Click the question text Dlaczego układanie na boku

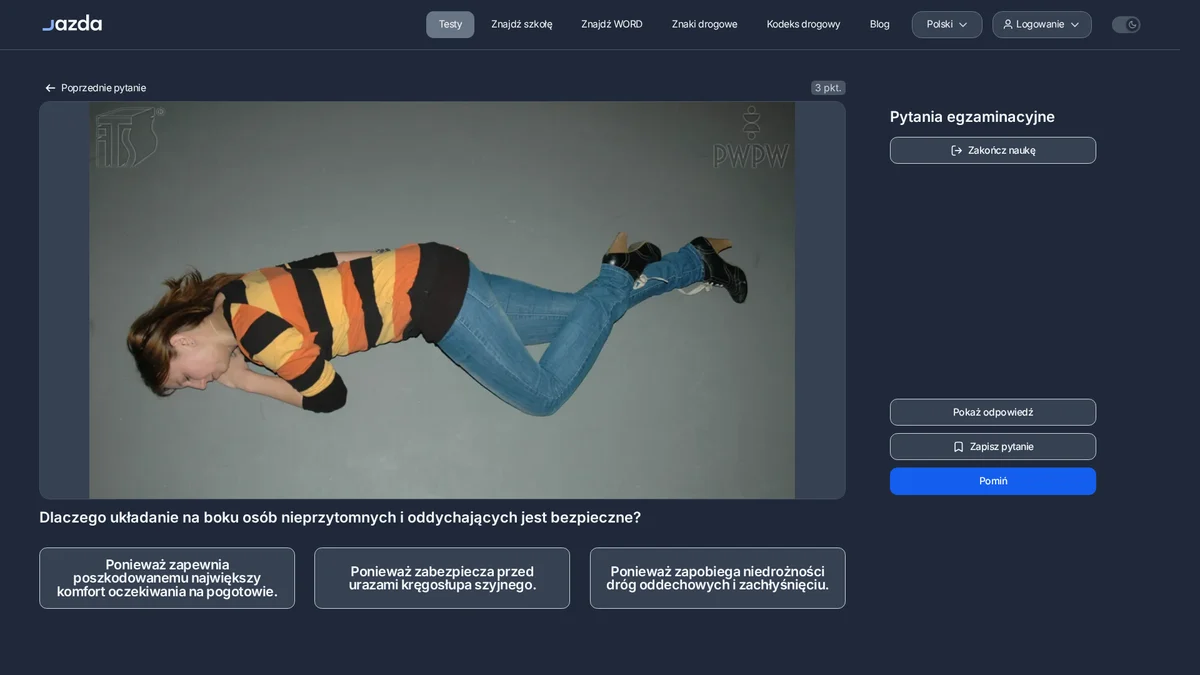[x=340, y=518]
